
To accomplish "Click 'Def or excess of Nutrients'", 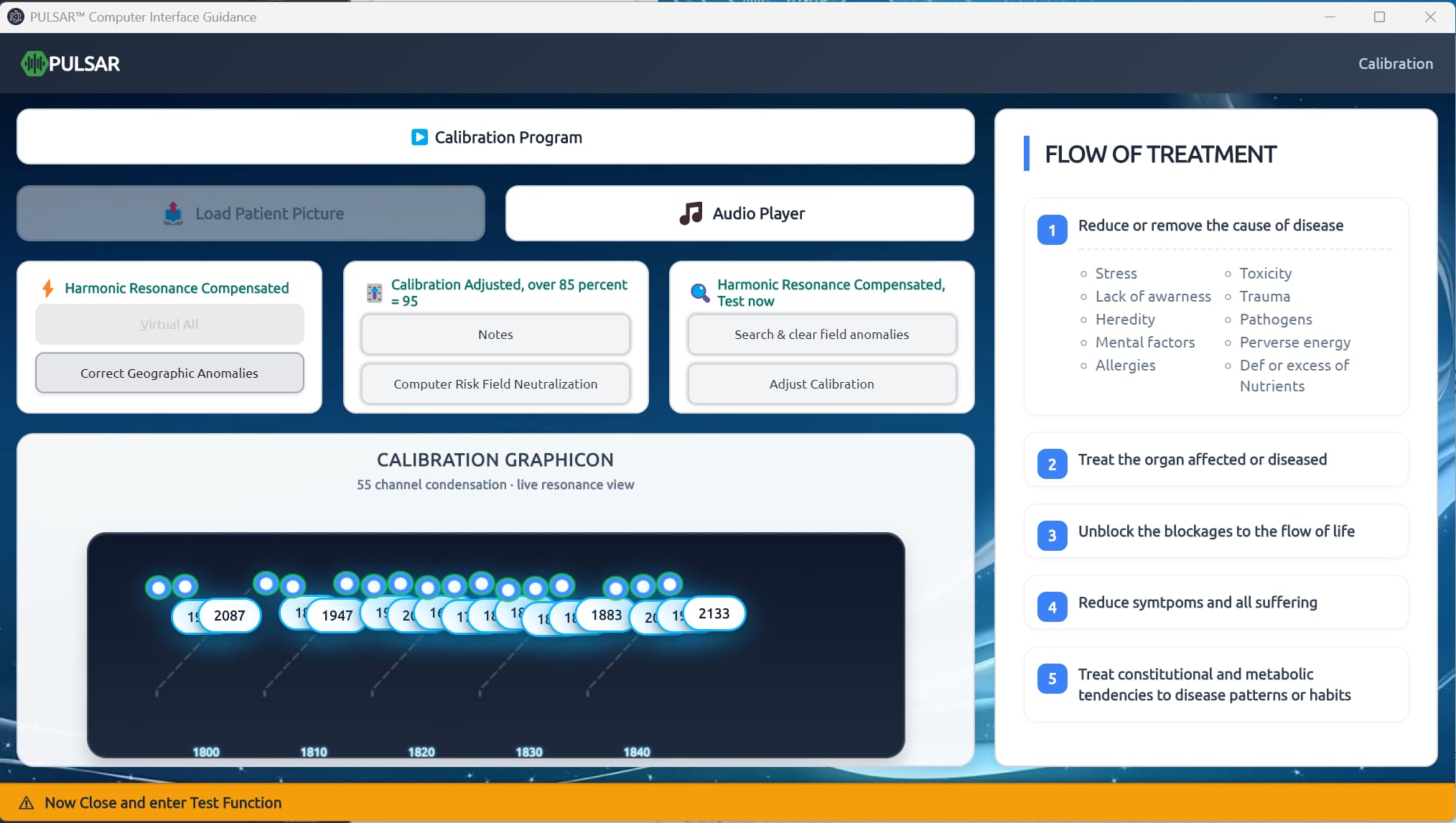I will click(x=1294, y=376).
